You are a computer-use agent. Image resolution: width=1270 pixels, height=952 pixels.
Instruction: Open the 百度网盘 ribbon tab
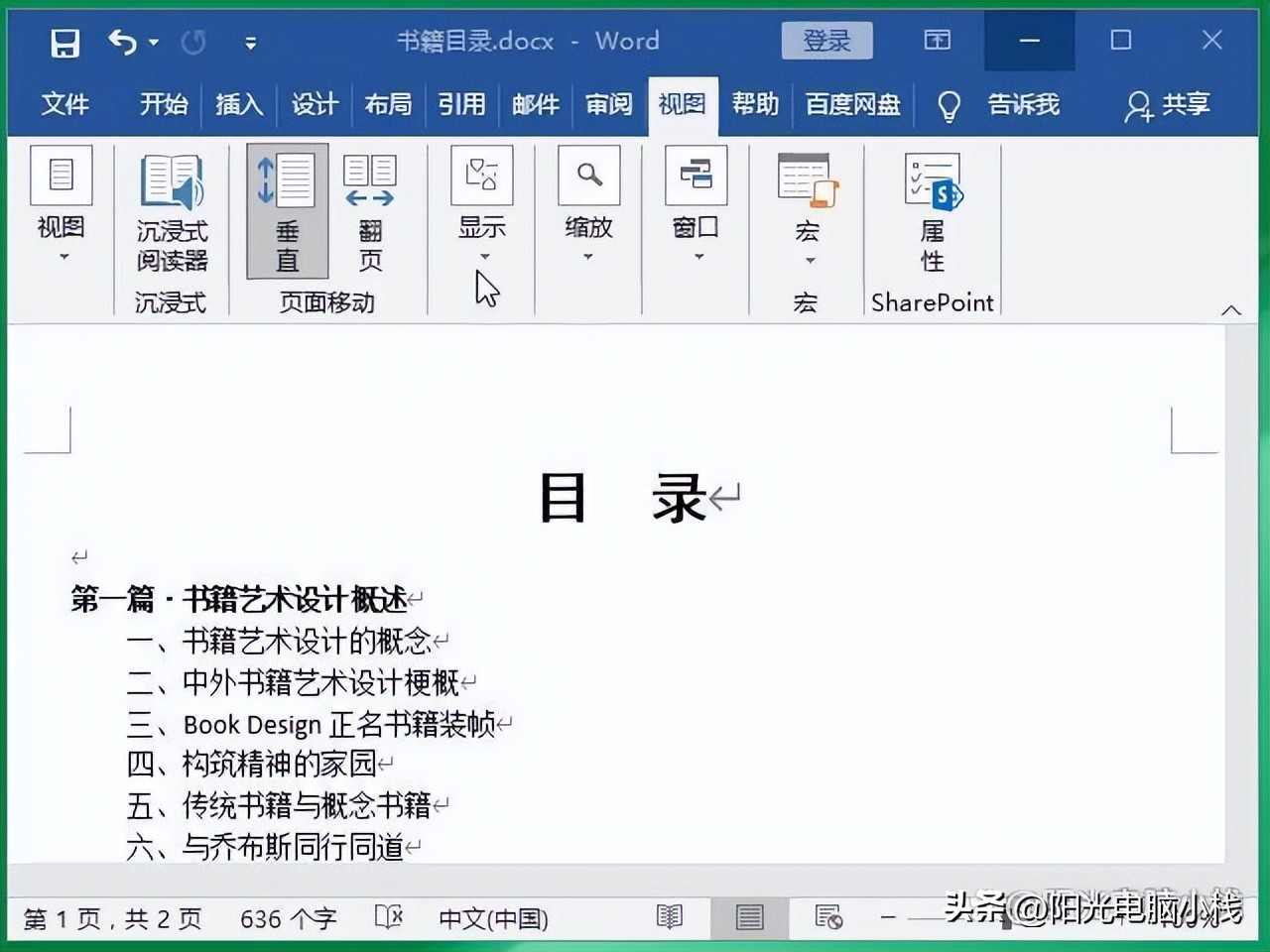click(x=851, y=104)
